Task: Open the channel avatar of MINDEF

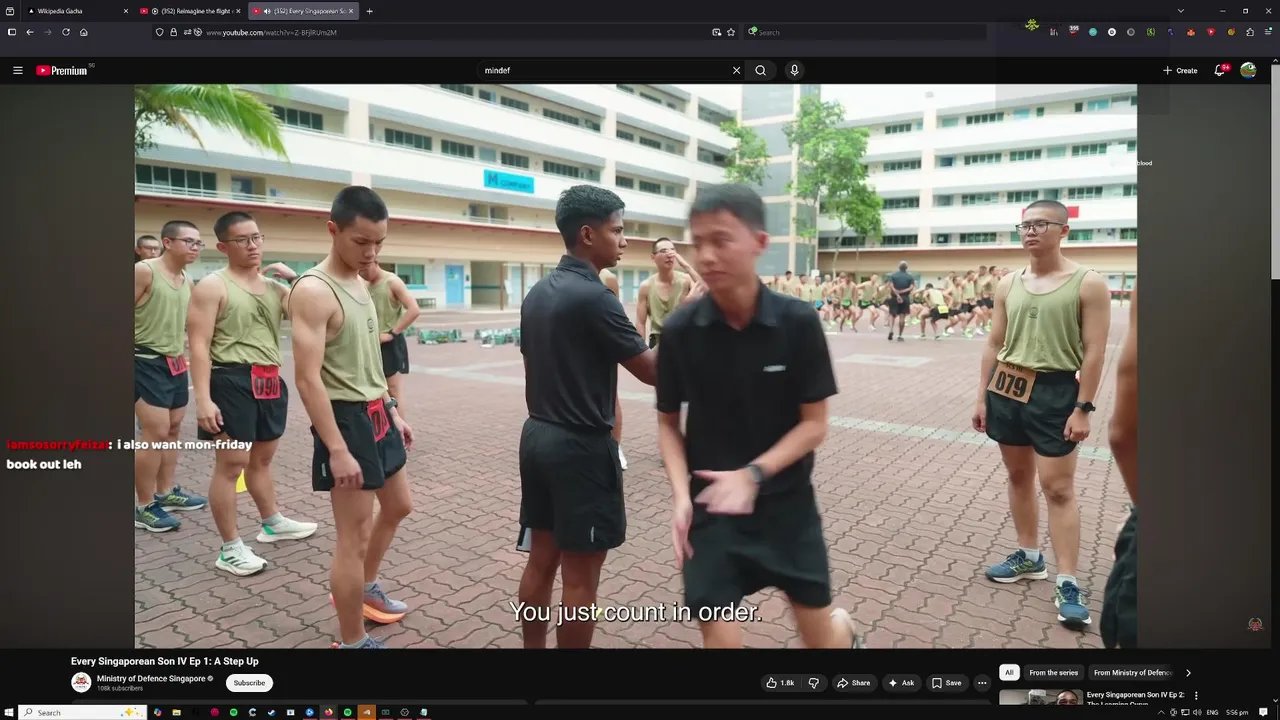Action: point(81,683)
